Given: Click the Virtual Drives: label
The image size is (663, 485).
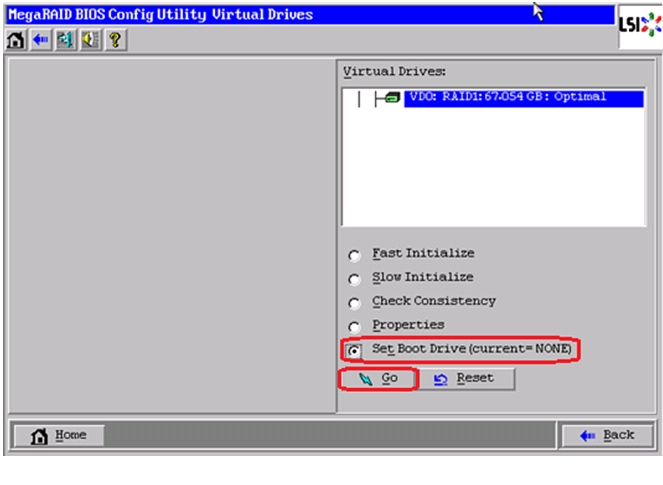Looking at the screenshot, I should [394, 71].
